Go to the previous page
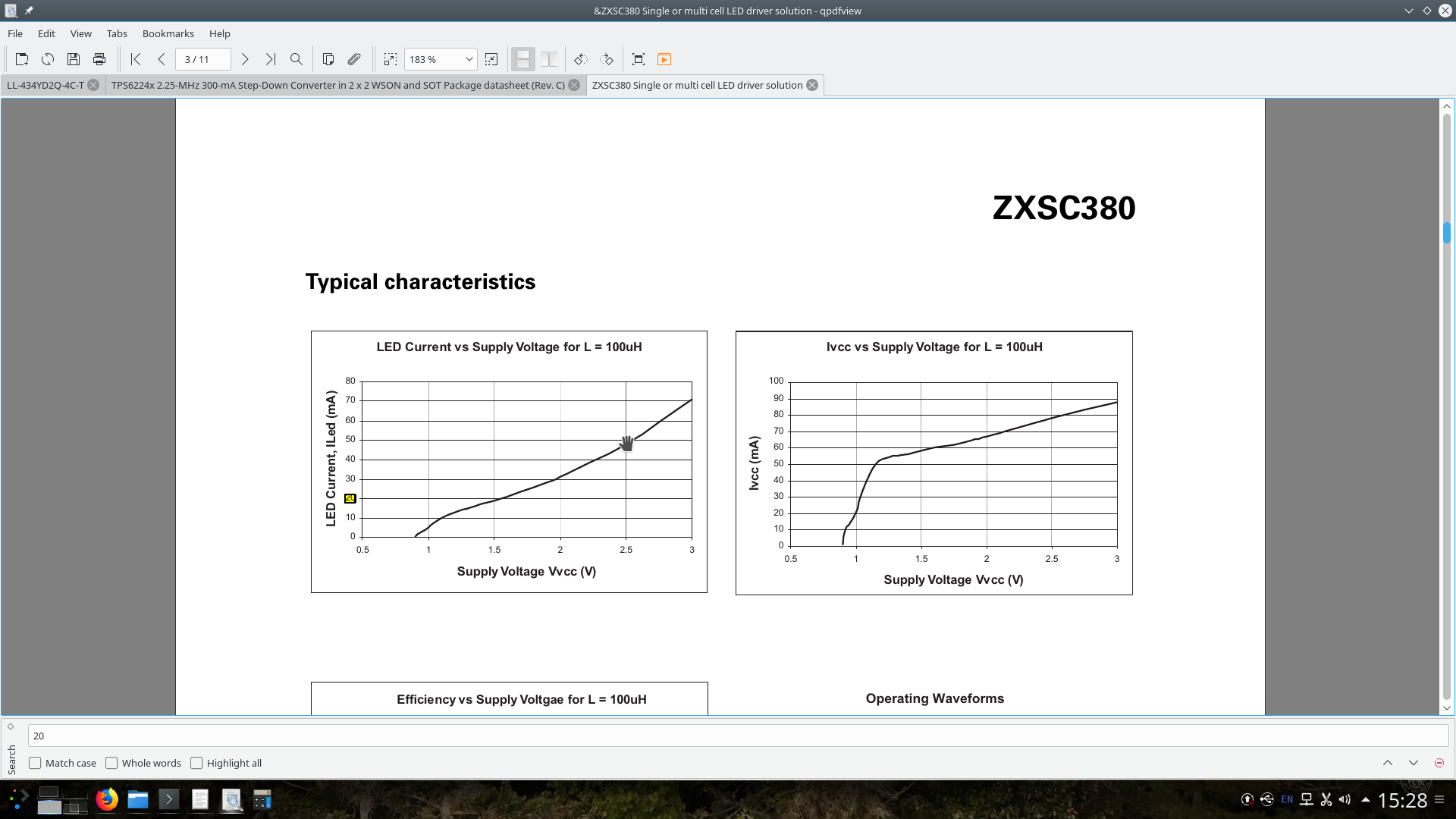Viewport: 1456px width, 819px height. click(x=162, y=59)
